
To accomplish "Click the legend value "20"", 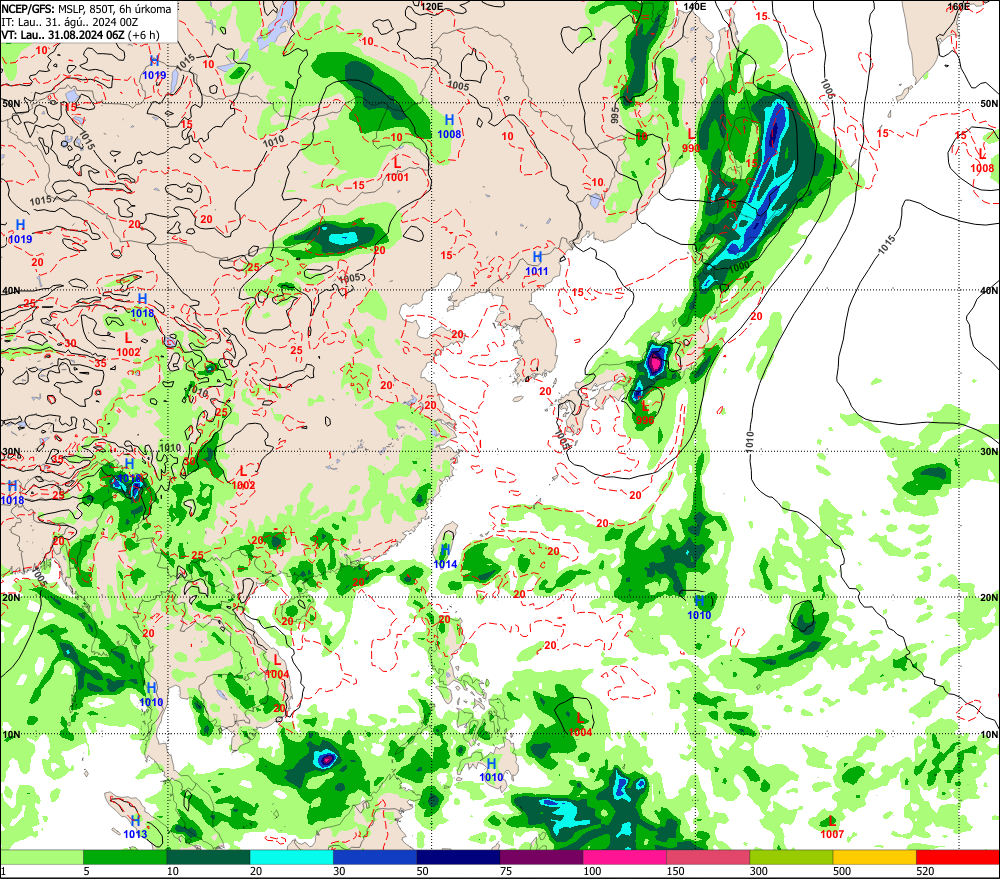I will (x=255, y=871).
